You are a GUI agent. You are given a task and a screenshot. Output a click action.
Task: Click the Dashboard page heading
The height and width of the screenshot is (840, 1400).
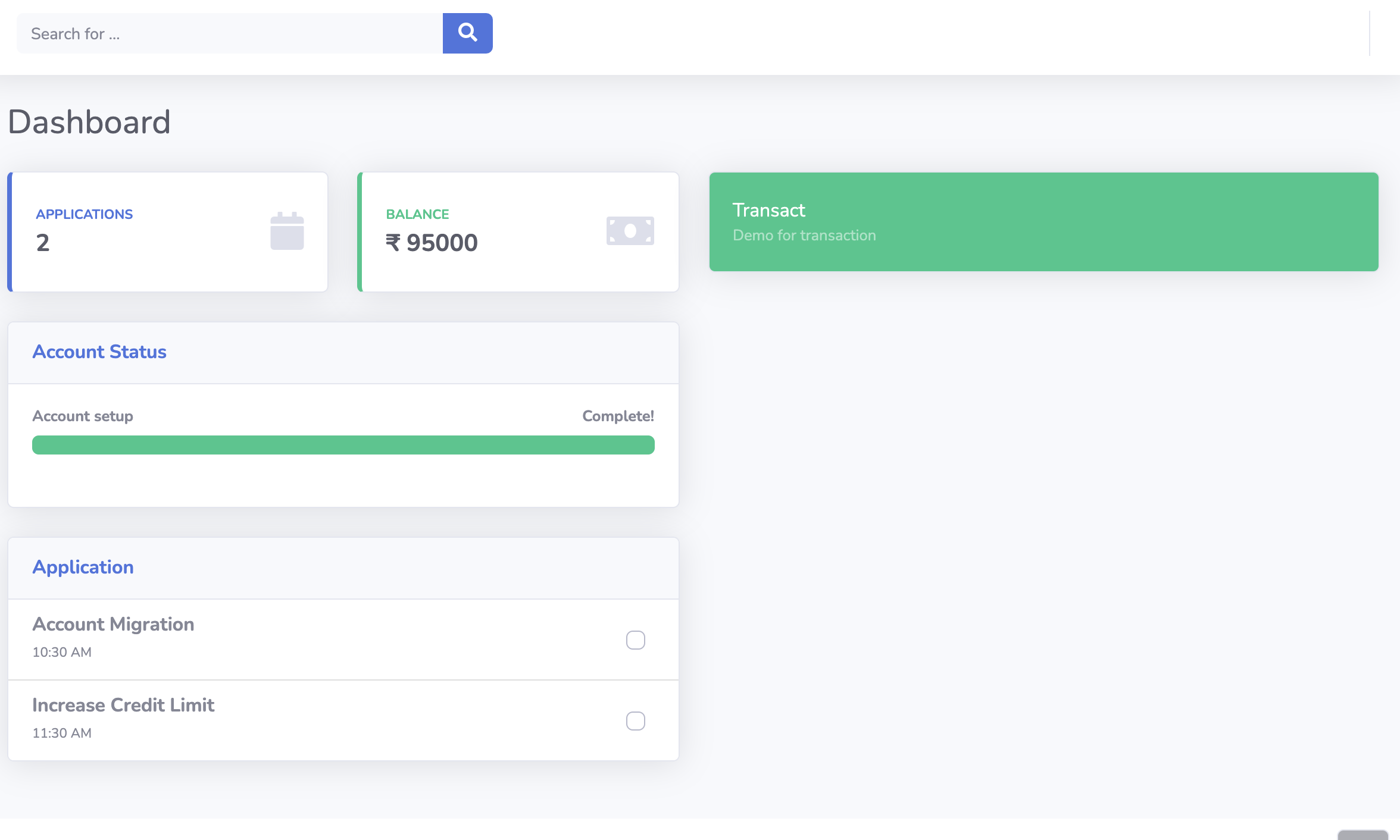(x=89, y=122)
